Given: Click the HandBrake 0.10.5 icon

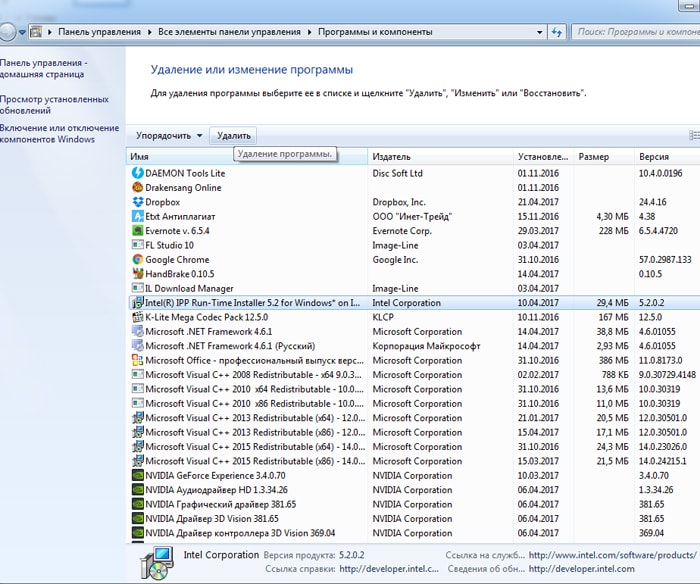Looking at the screenshot, I should point(138,274).
